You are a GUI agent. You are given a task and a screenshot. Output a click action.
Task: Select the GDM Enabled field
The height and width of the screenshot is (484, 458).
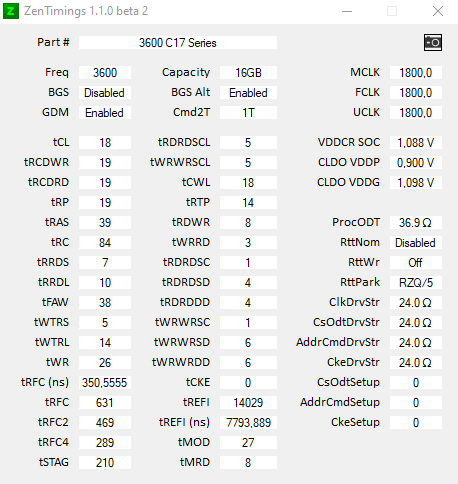coord(105,113)
